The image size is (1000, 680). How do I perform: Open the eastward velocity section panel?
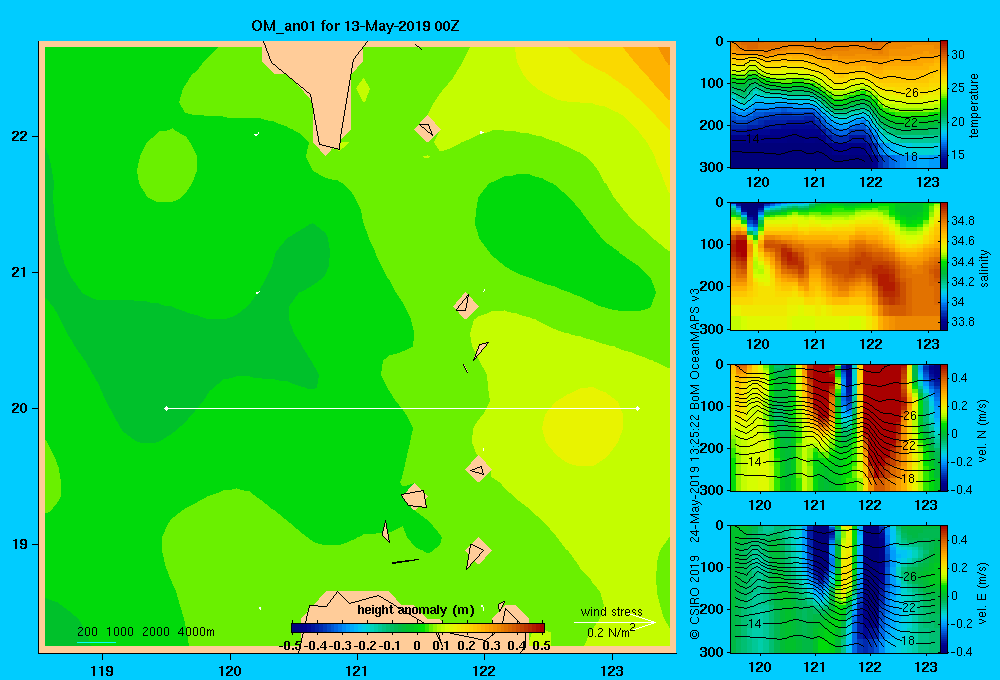click(834, 589)
